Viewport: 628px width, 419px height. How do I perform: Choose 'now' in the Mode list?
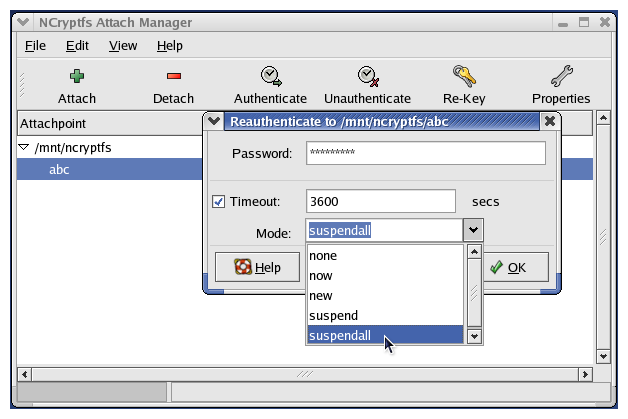(x=385, y=276)
